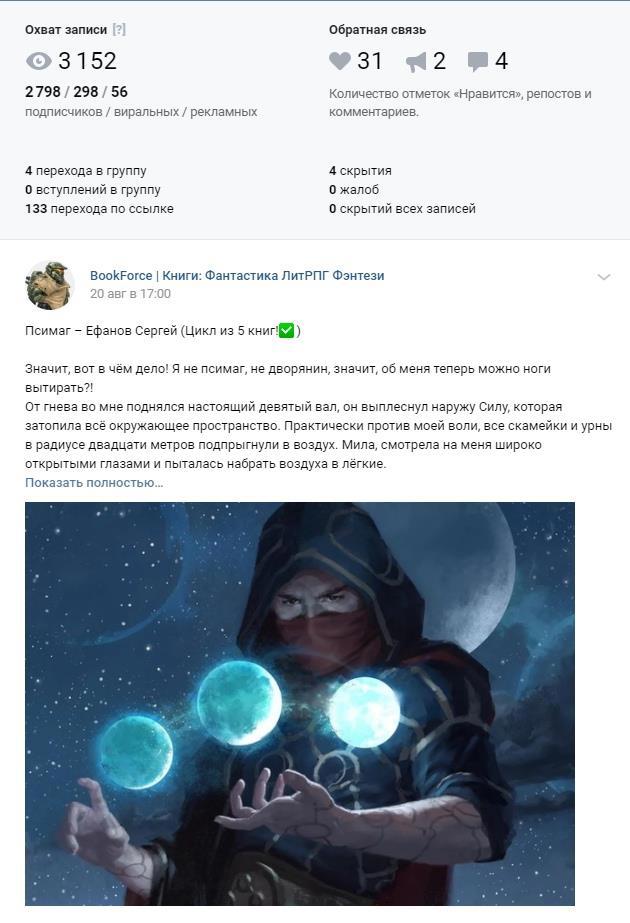Click the megaphone reposts icon
Screen dimensions: 630x923
pyautogui.click(x=416, y=62)
